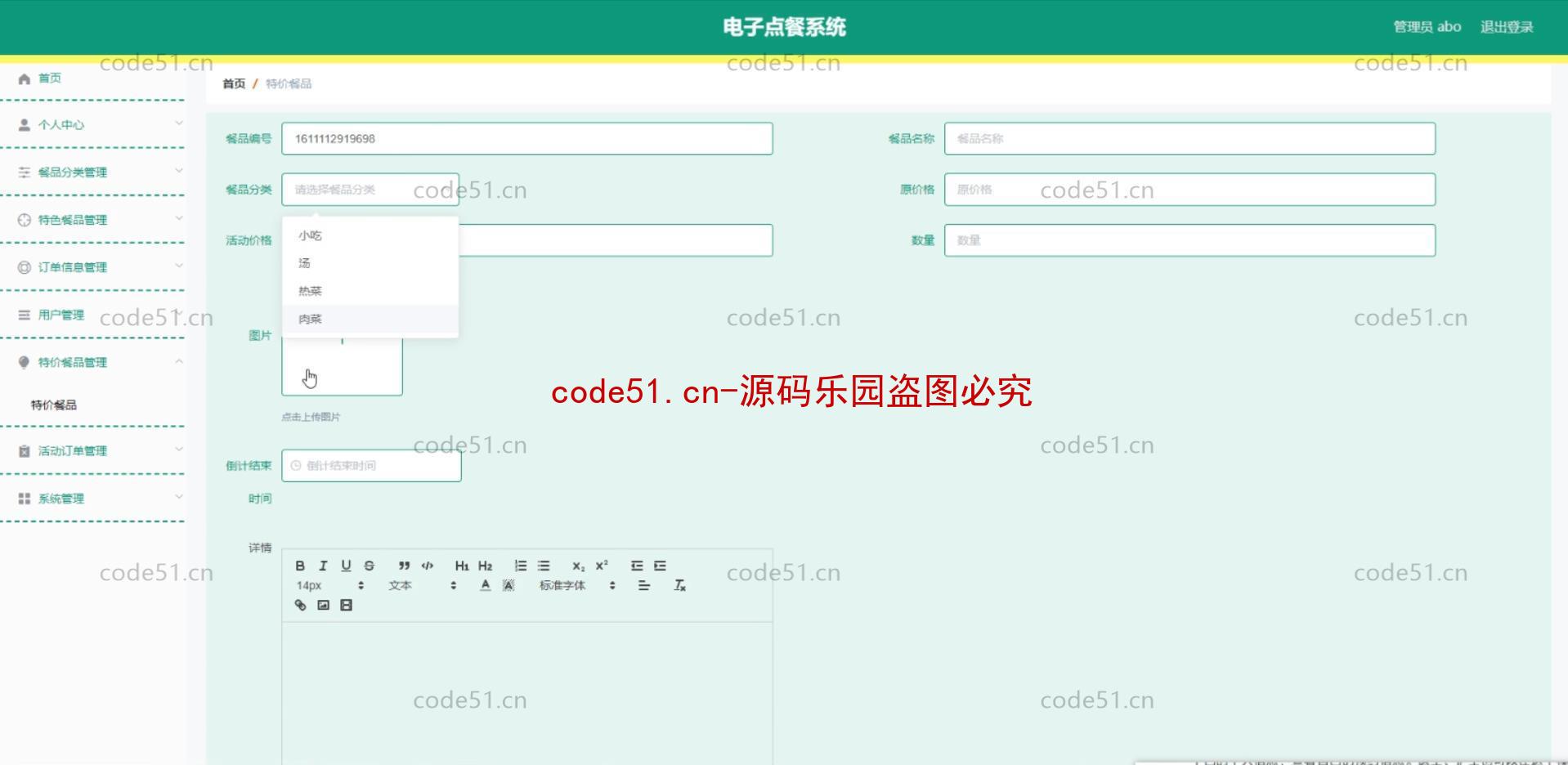Expand the 系统管理 sidebar menu
Screen dimensions: 1568x765
92,498
